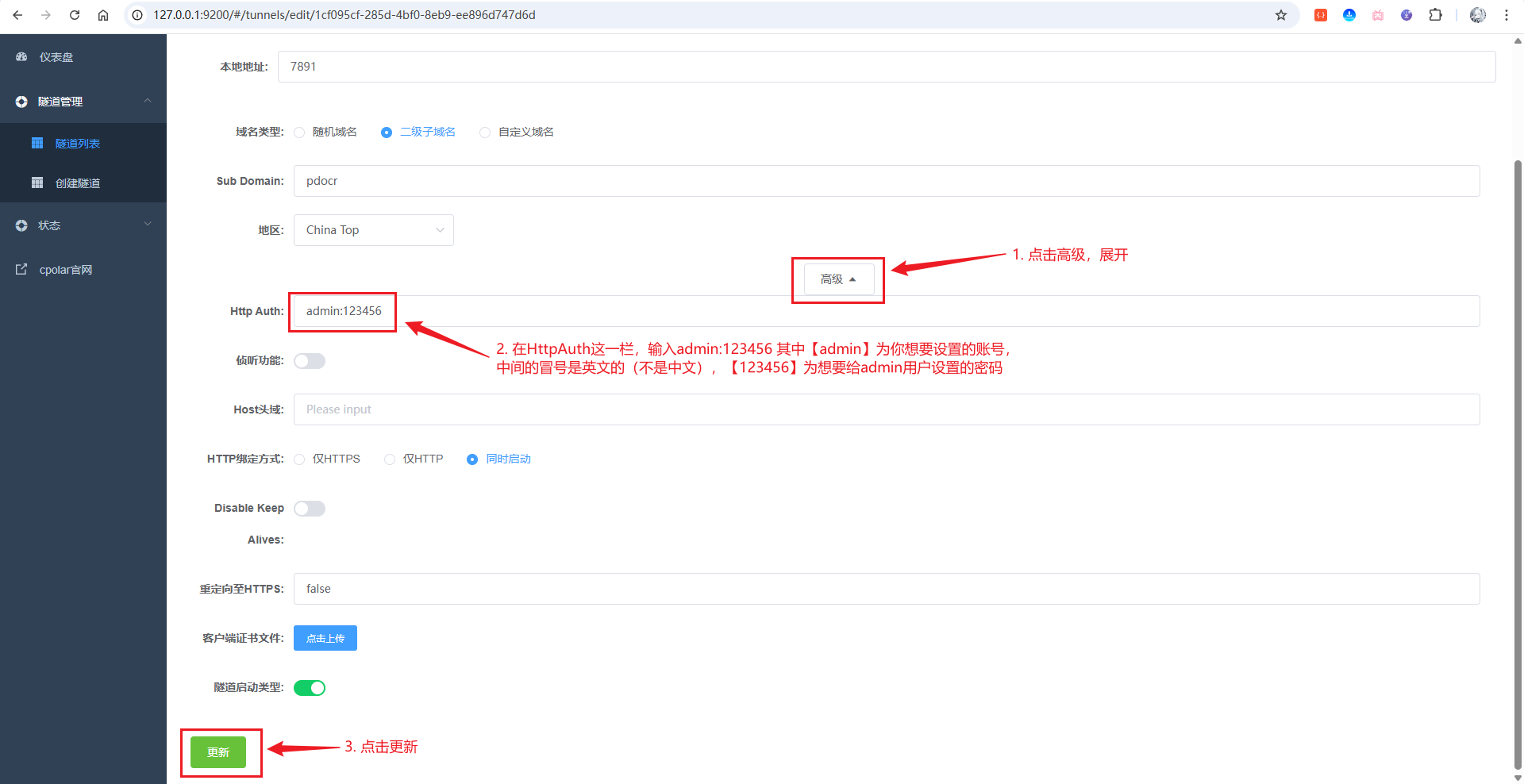Click 点击上传 certificate upload button
This screenshot has width=1524, height=784.
pyautogui.click(x=325, y=638)
